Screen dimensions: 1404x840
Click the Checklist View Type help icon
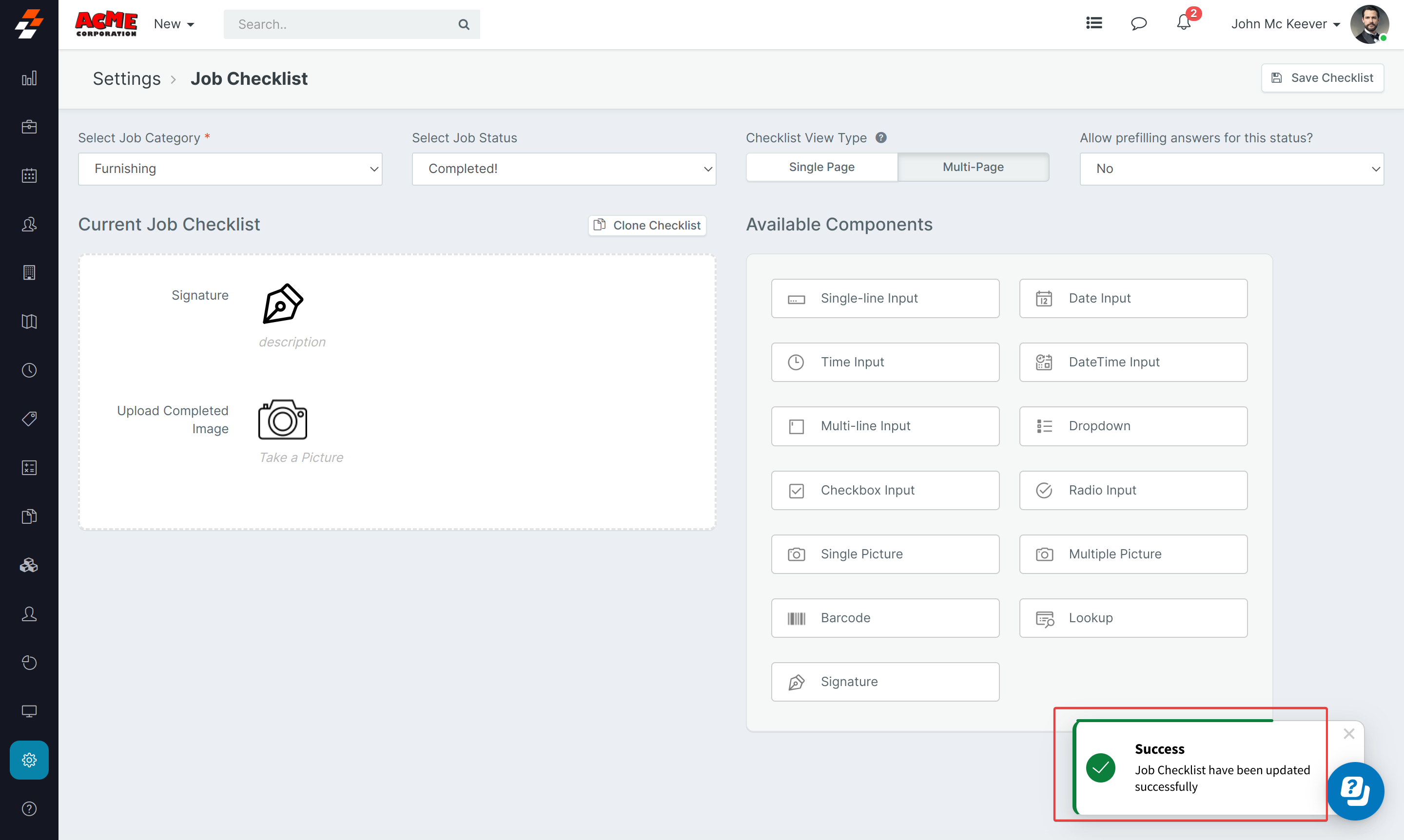(881, 137)
